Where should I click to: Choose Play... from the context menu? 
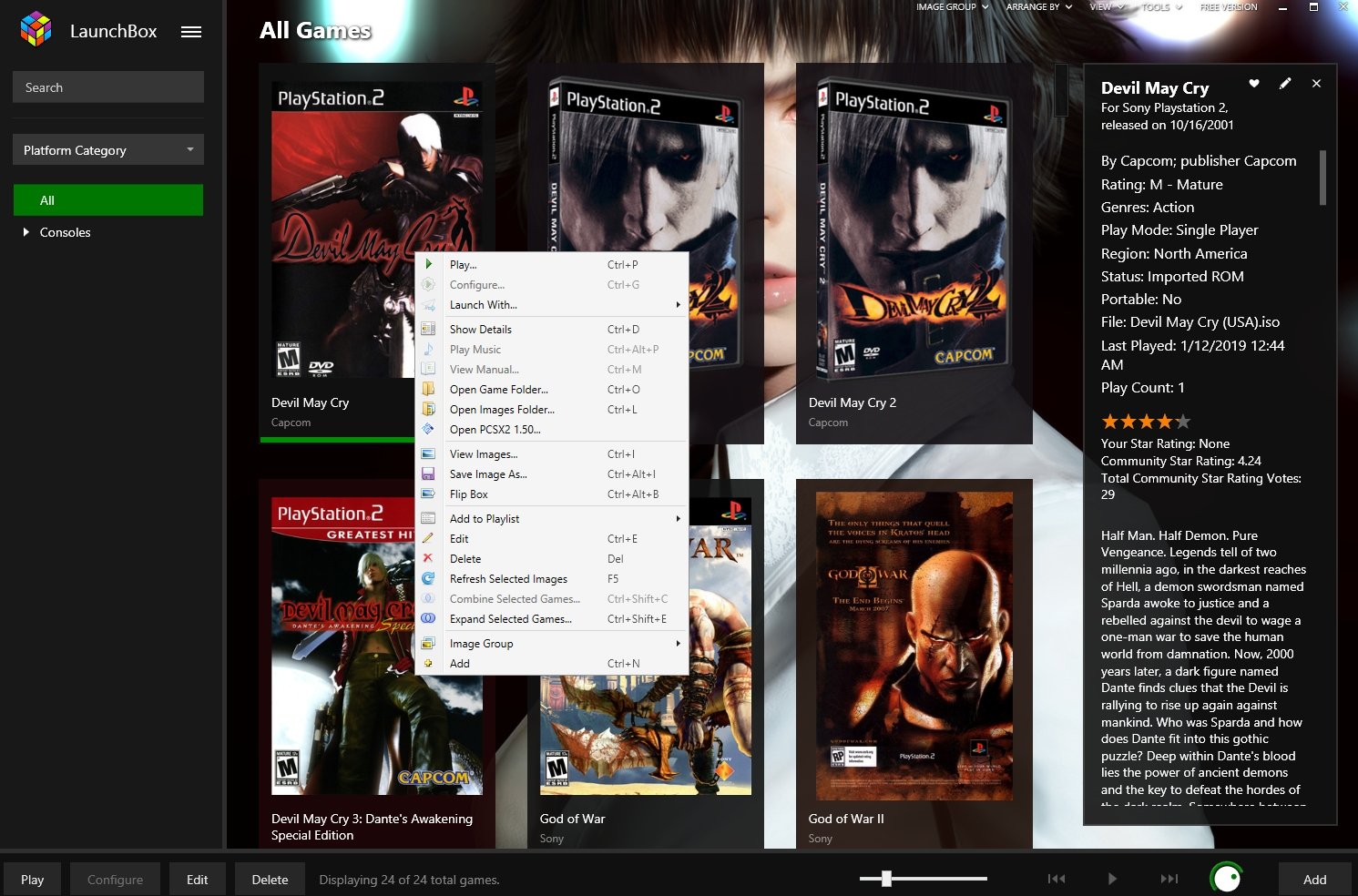pyautogui.click(x=551, y=265)
